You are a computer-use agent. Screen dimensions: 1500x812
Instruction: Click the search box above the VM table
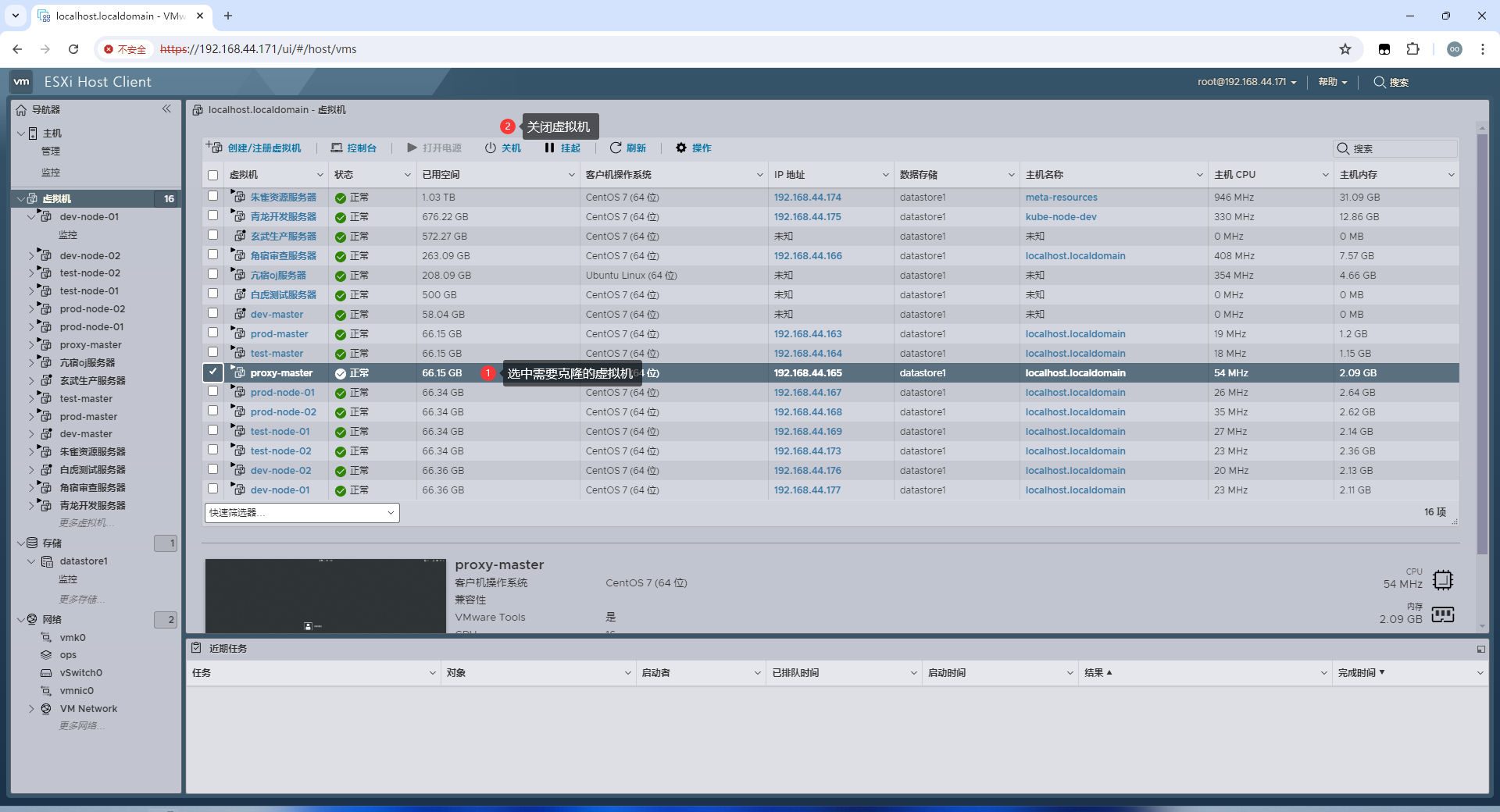pos(1395,148)
